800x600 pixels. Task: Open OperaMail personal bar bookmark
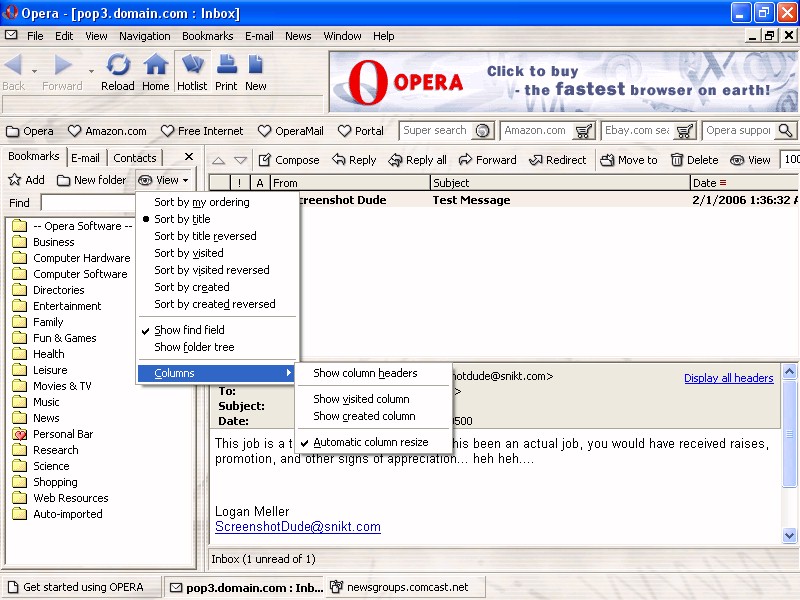coord(291,131)
